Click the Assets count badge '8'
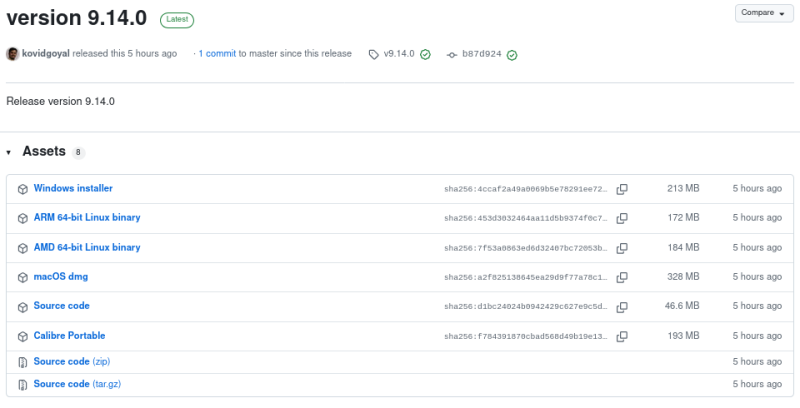800x408 pixels. click(78, 152)
